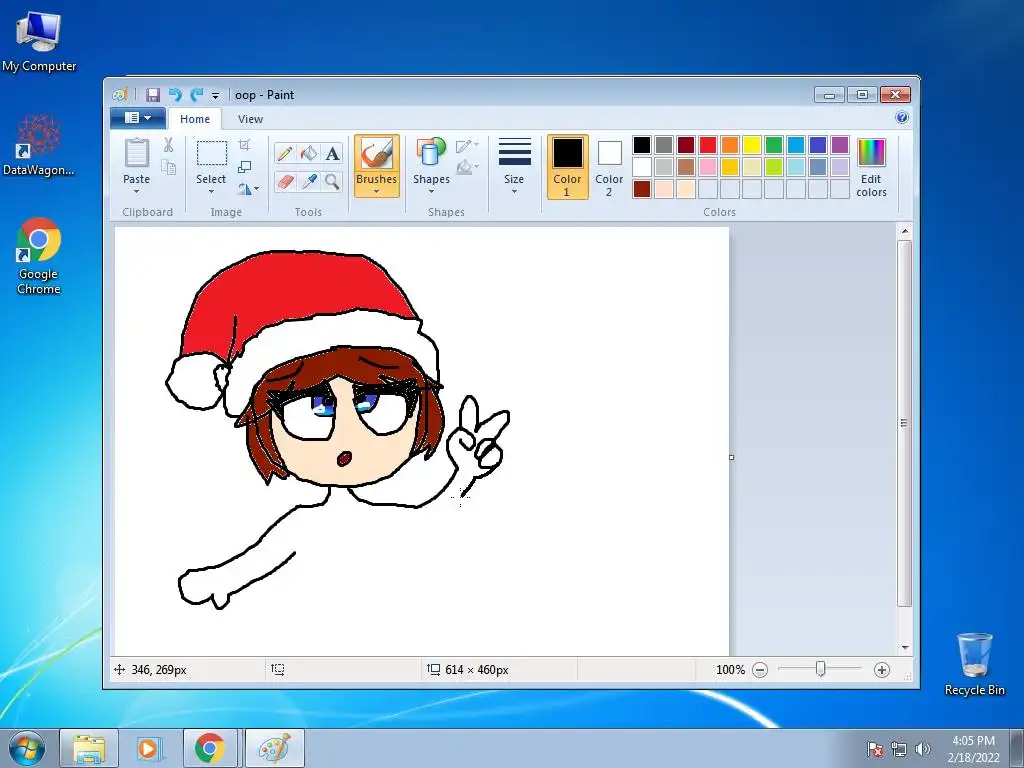Click the Windows Start button
The height and width of the screenshot is (768, 1024).
[x=27, y=748]
